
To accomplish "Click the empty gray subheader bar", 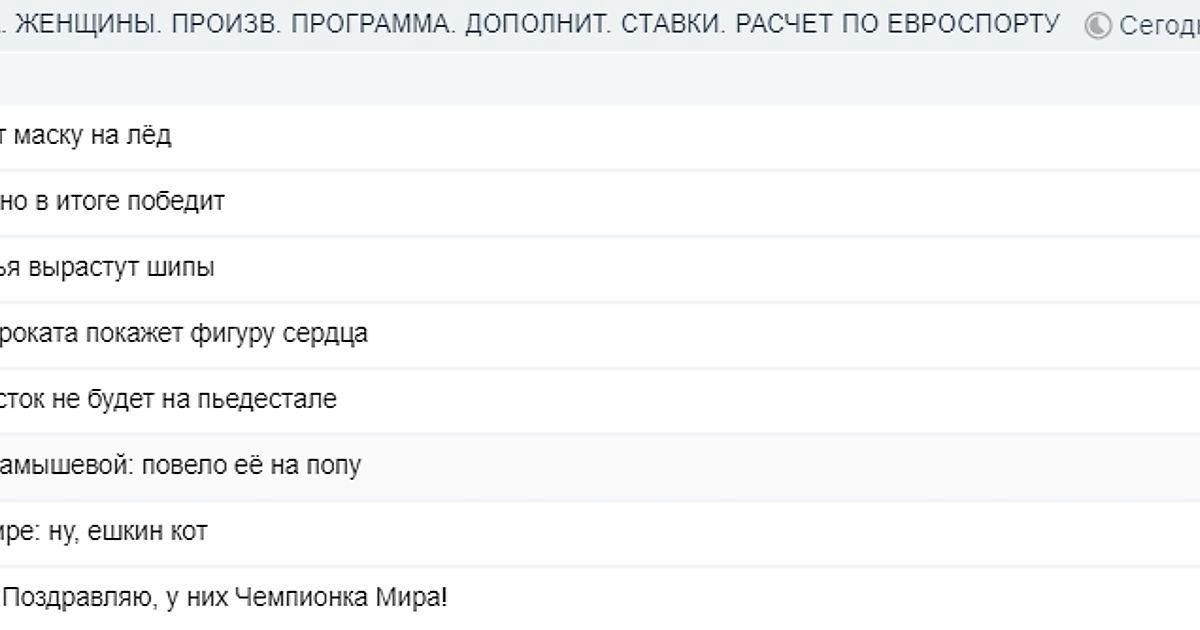I will click(x=600, y=79).
